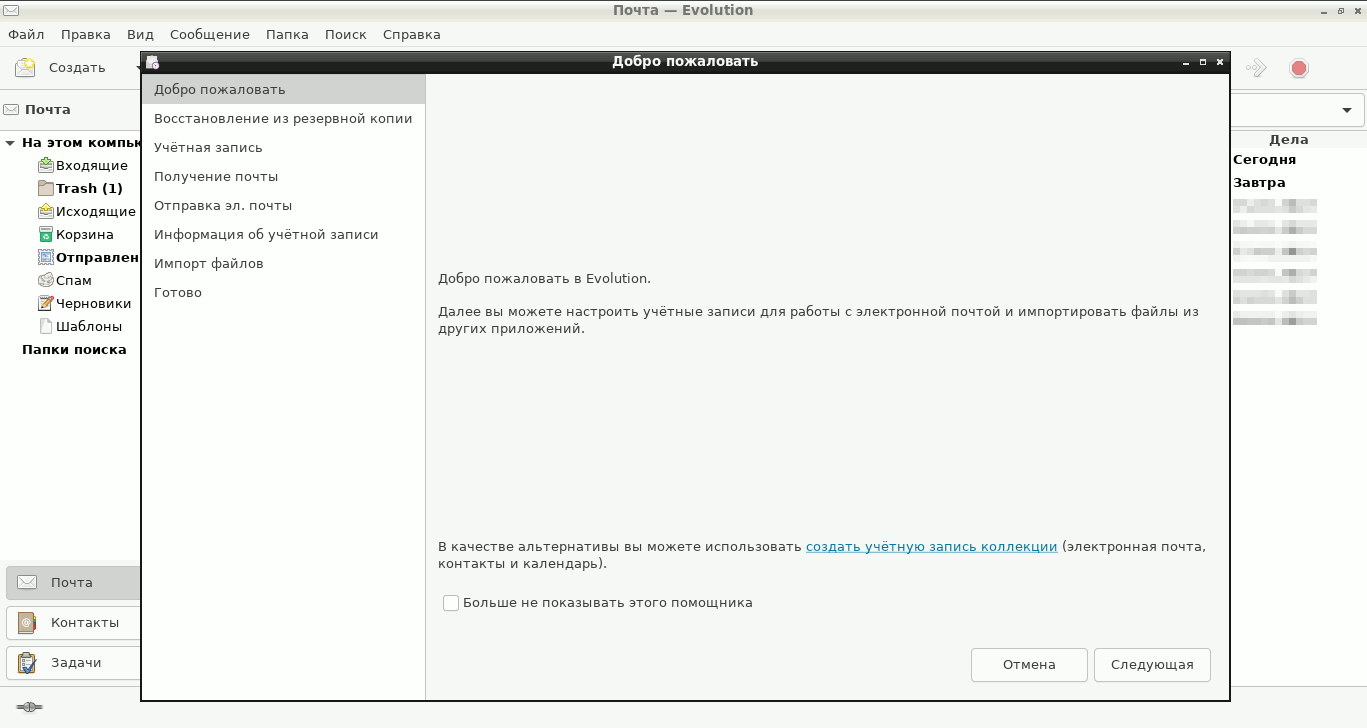This screenshot has height=728, width=1367.
Task: Click the 'Импорт файлов' assistant step
Action: (284, 263)
